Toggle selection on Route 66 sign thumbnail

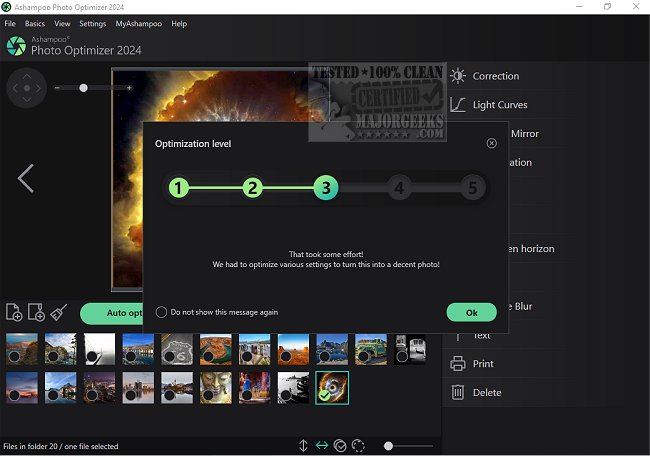pyautogui.click(x=170, y=357)
